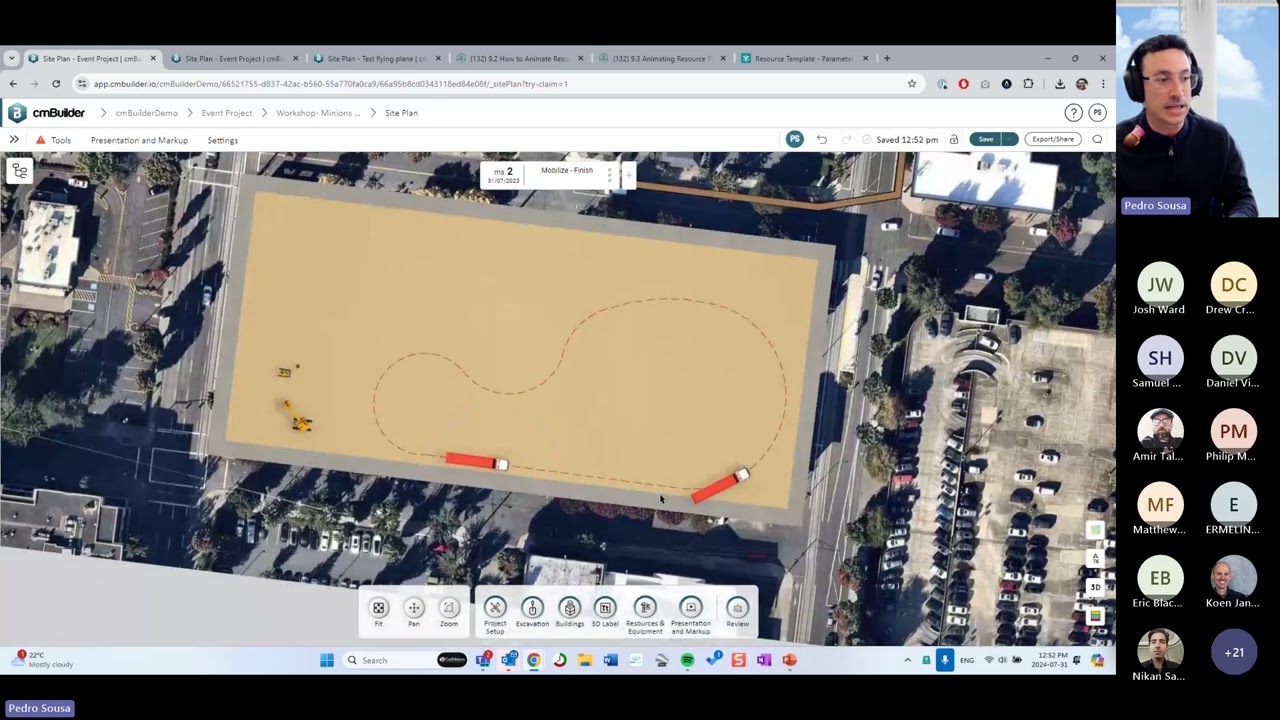1280x720 pixels.
Task: Undo the last action
Action: tap(822, 139)
